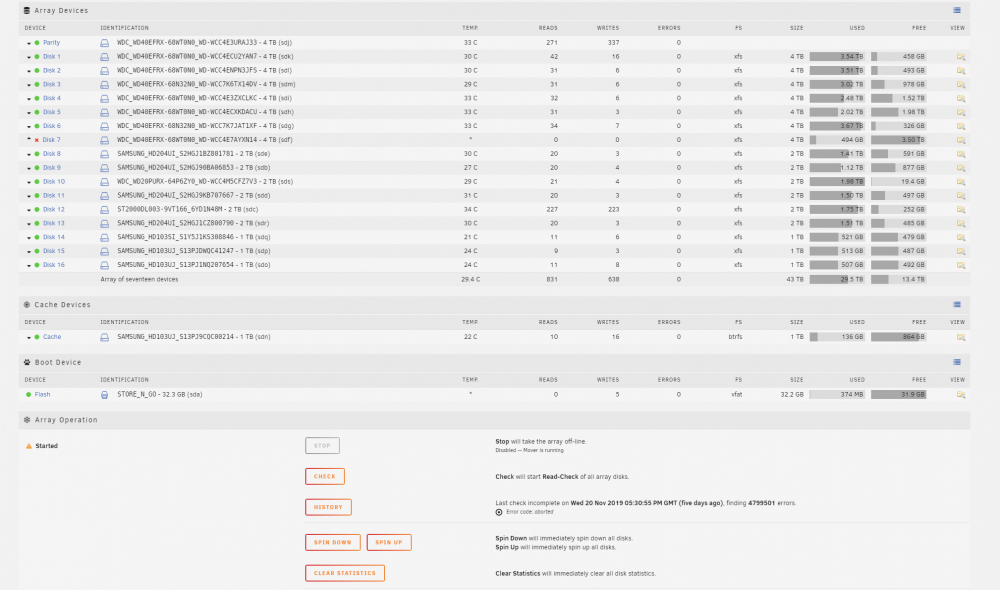Open the Disk 9 settings link
This screenshot has height=590, width=1000.
click(52, 168)
